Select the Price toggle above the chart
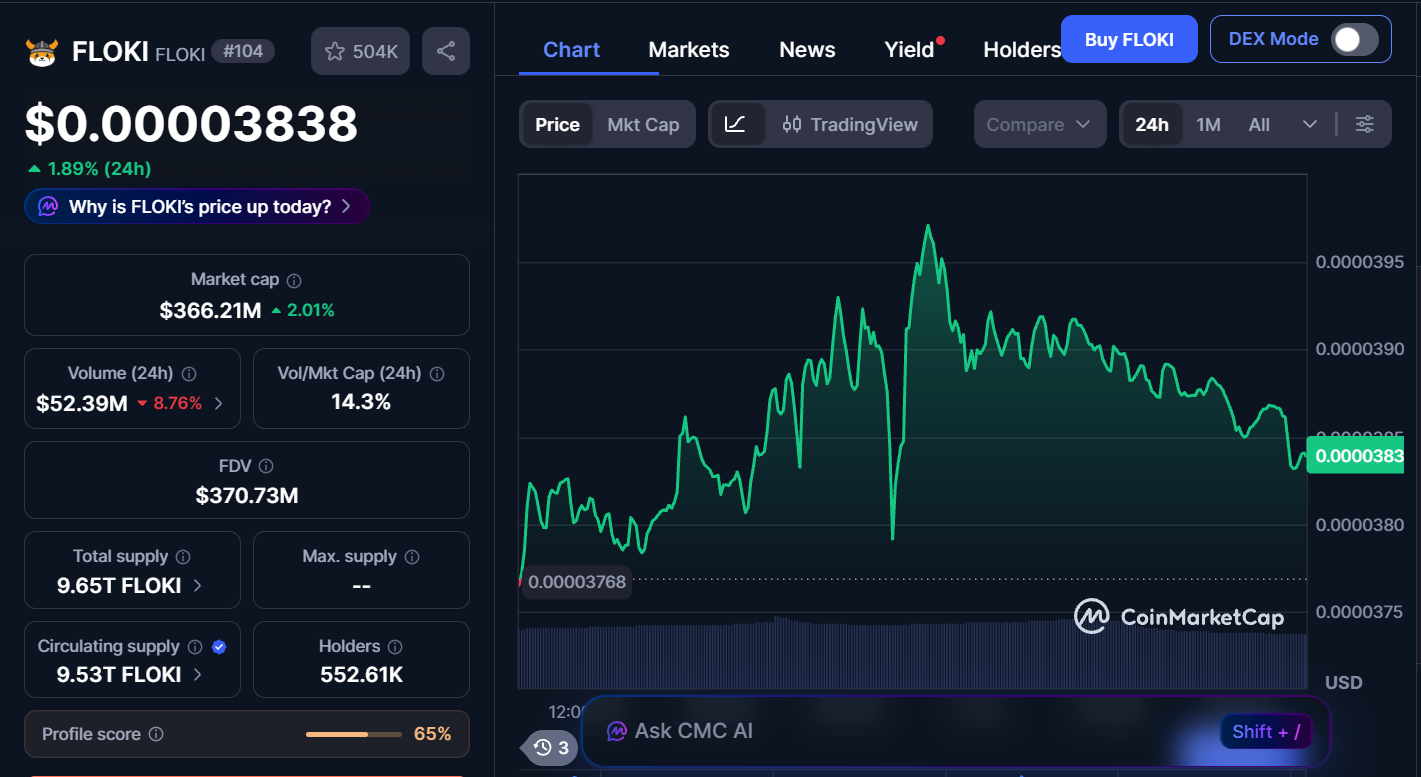1421x777 pixels. point(556,124)
